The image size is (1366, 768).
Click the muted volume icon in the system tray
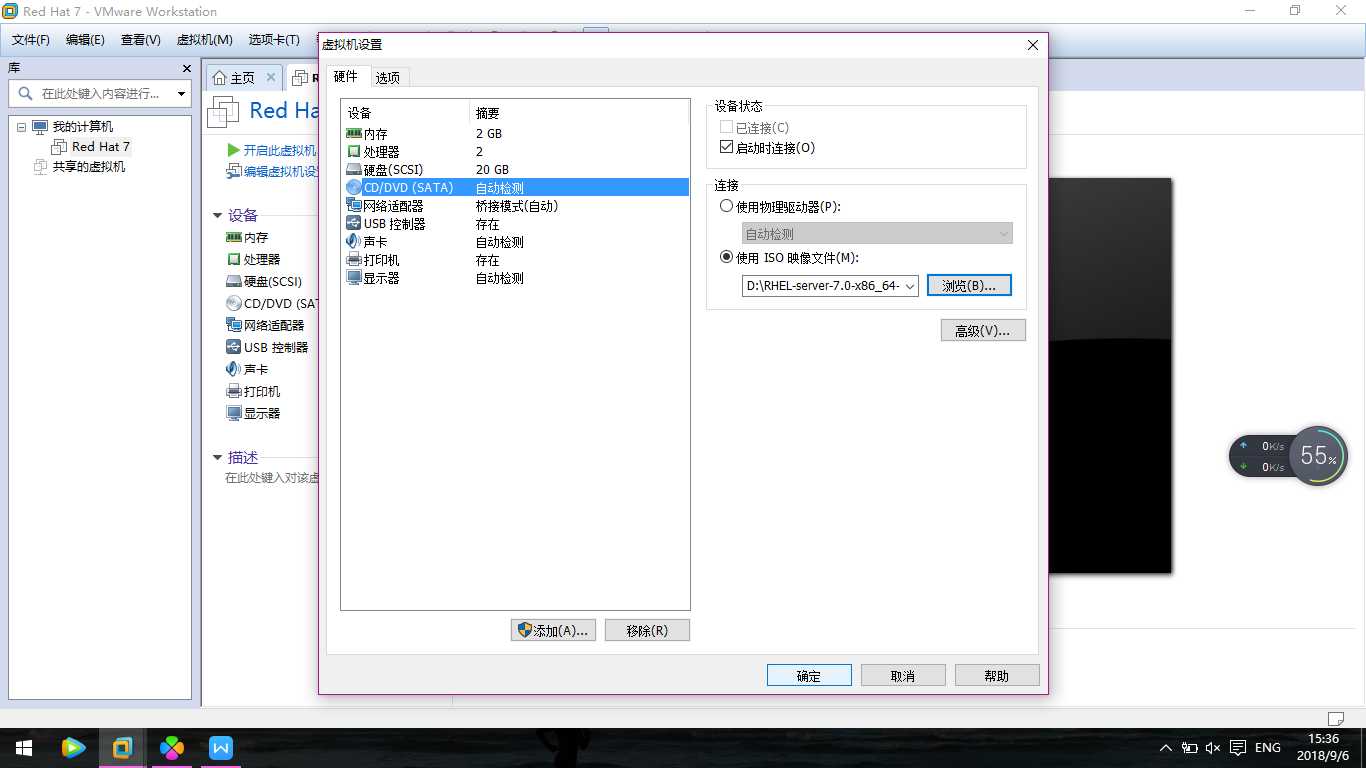pyautogui.click(x=1213, y=748)
